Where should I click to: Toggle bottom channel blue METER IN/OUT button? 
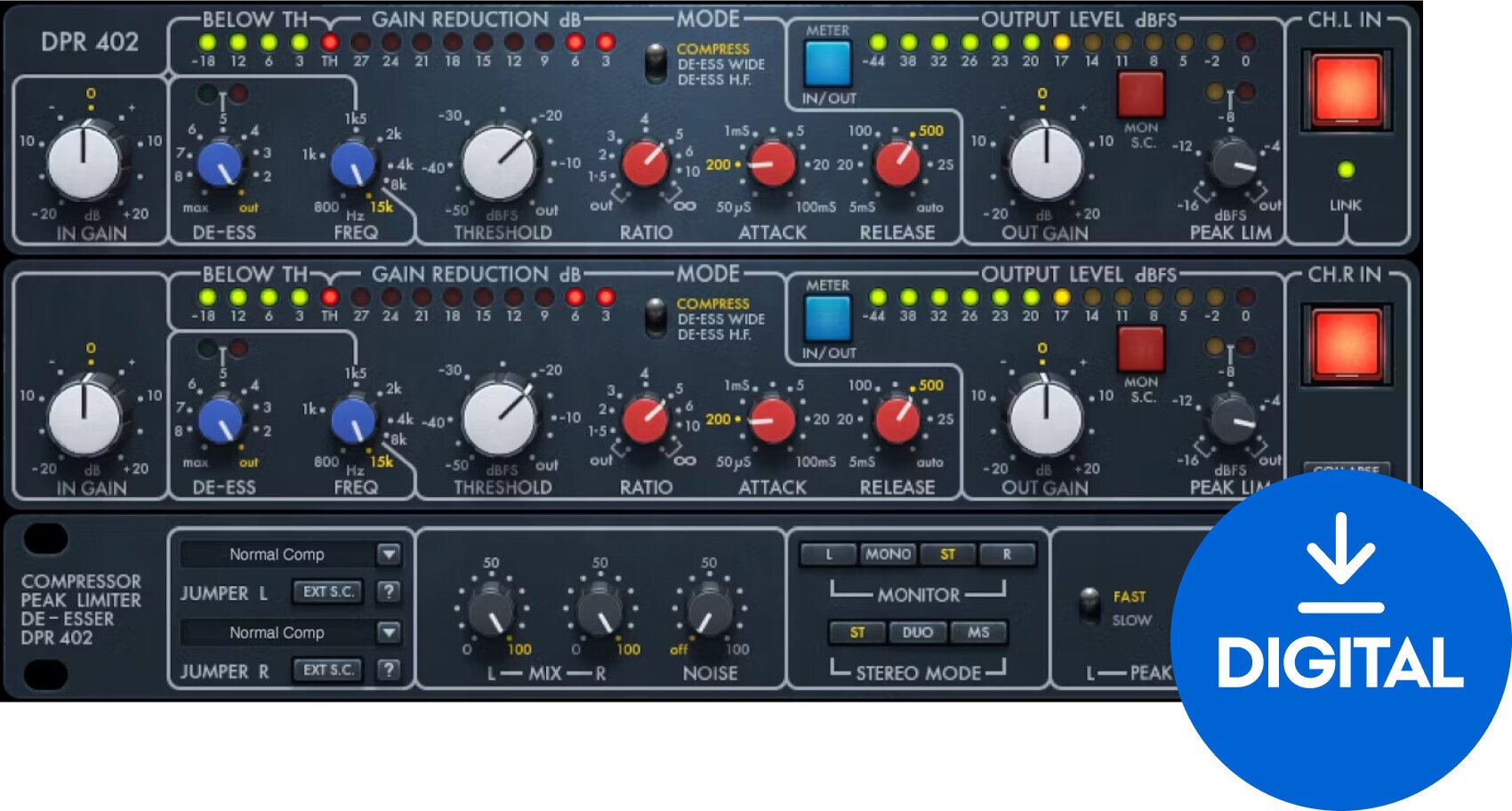coord(828,317)
